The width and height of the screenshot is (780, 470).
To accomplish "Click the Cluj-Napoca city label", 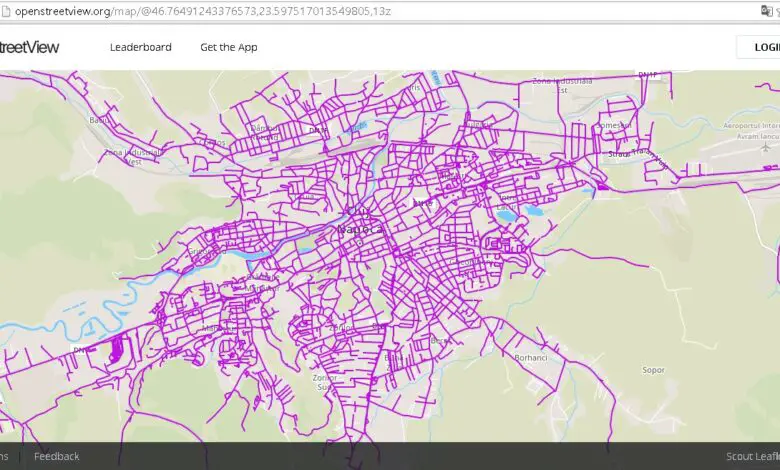I will click(361, 221).
